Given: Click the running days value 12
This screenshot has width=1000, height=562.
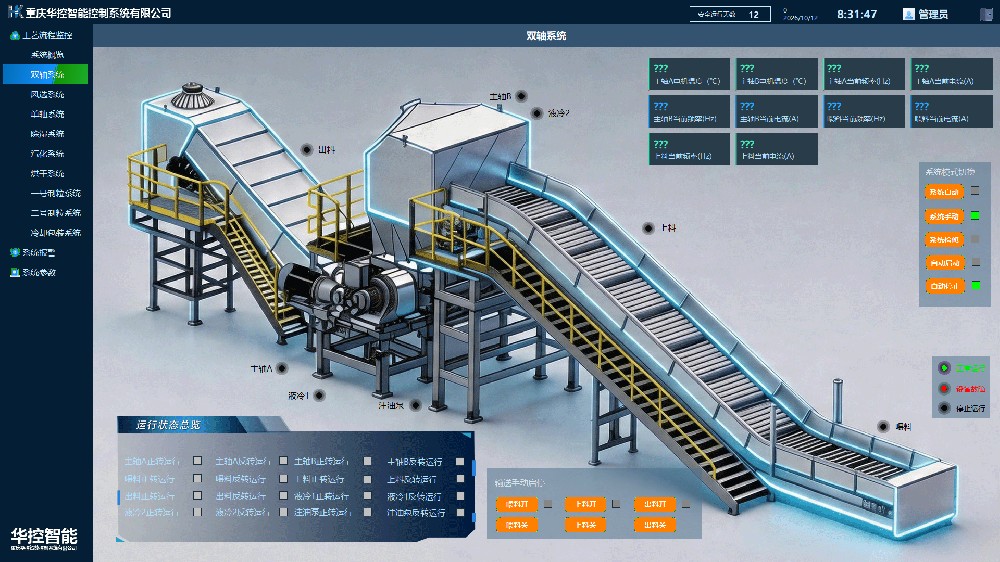Looking at the screenshot, I should (754, 14).
